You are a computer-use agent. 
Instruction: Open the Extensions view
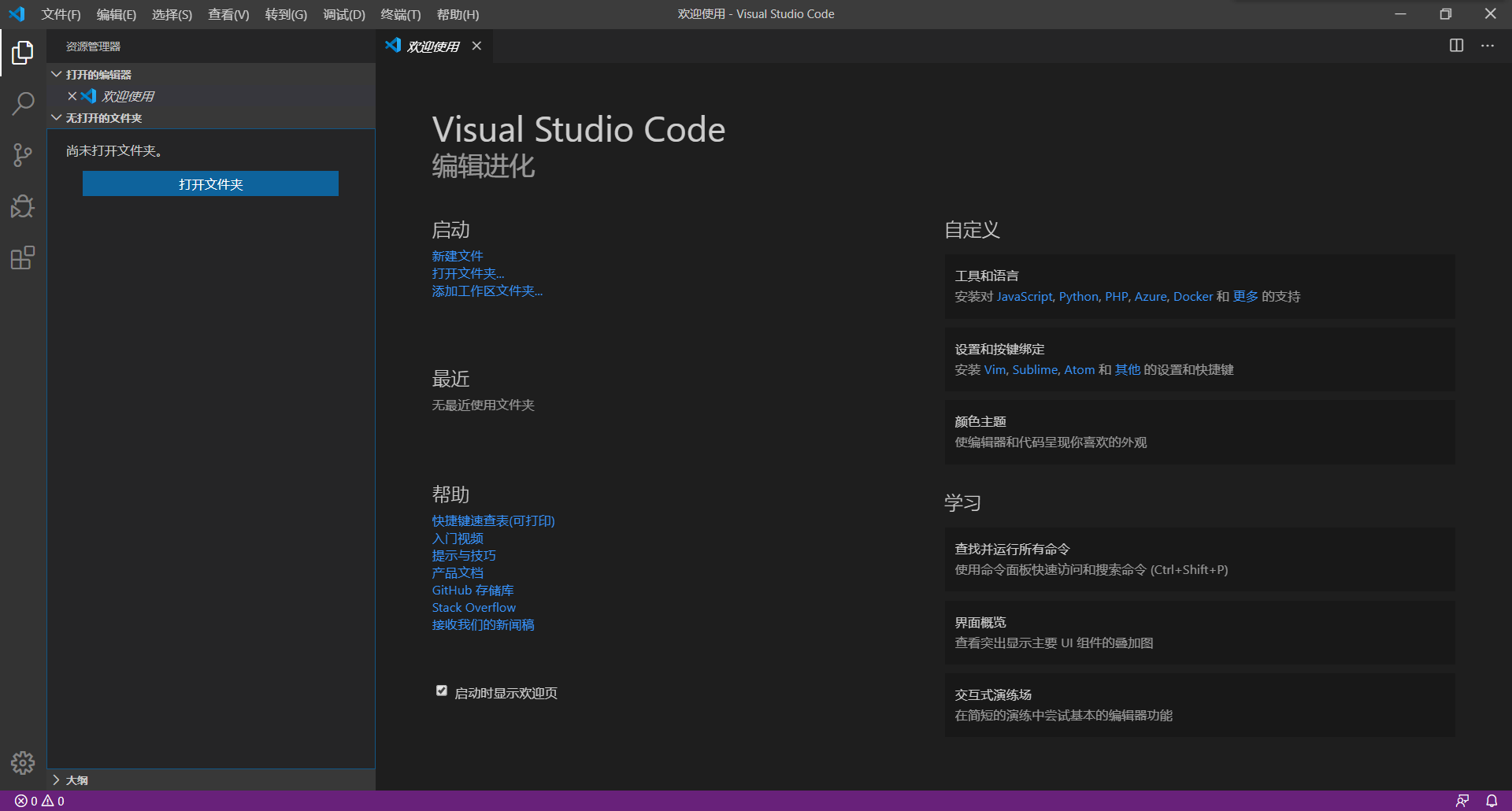tap(23, 257)
